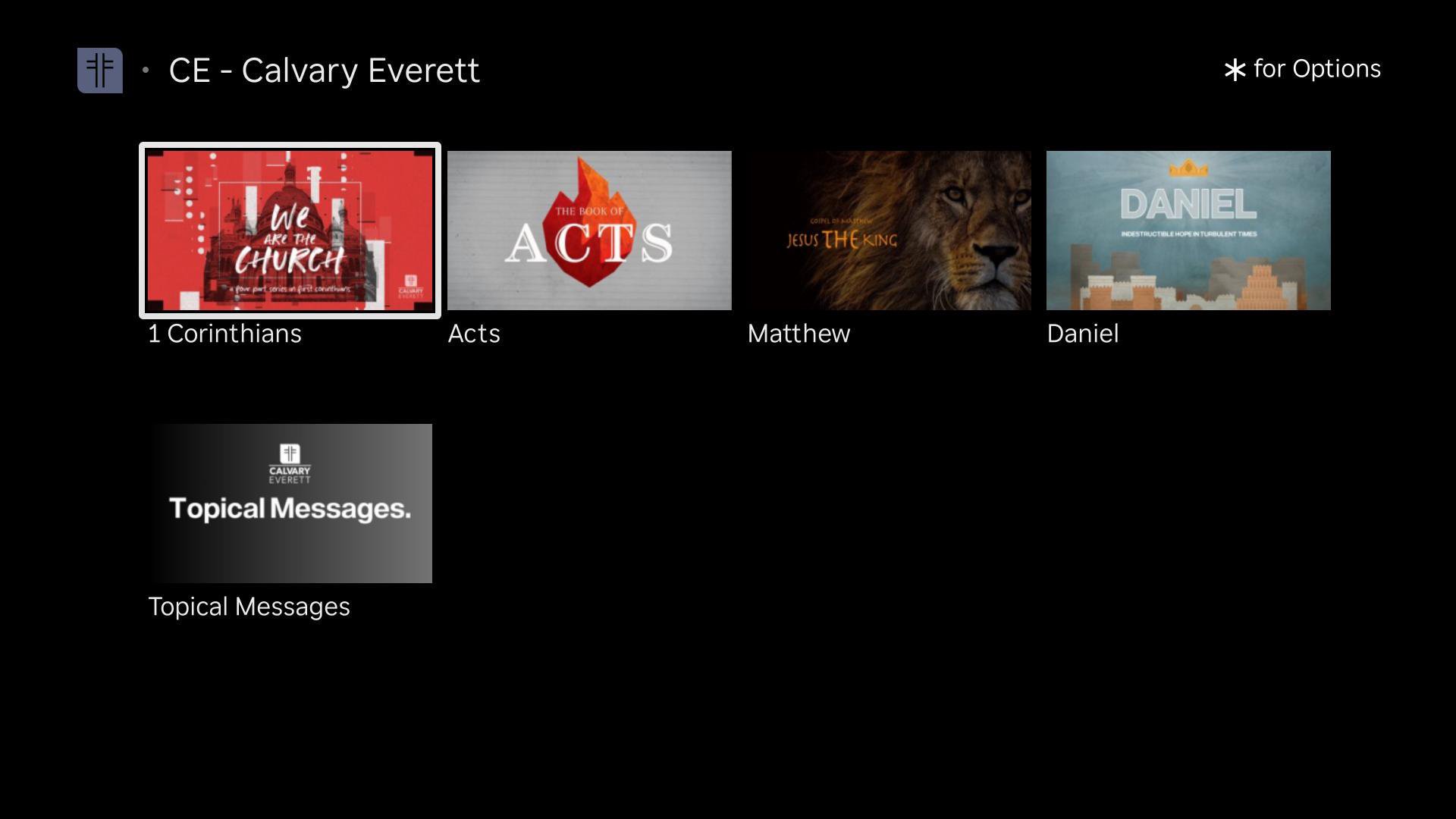Click the Calvary Everett channel logo icon
The image size is (1456, 819).
[x=100, y=71]
